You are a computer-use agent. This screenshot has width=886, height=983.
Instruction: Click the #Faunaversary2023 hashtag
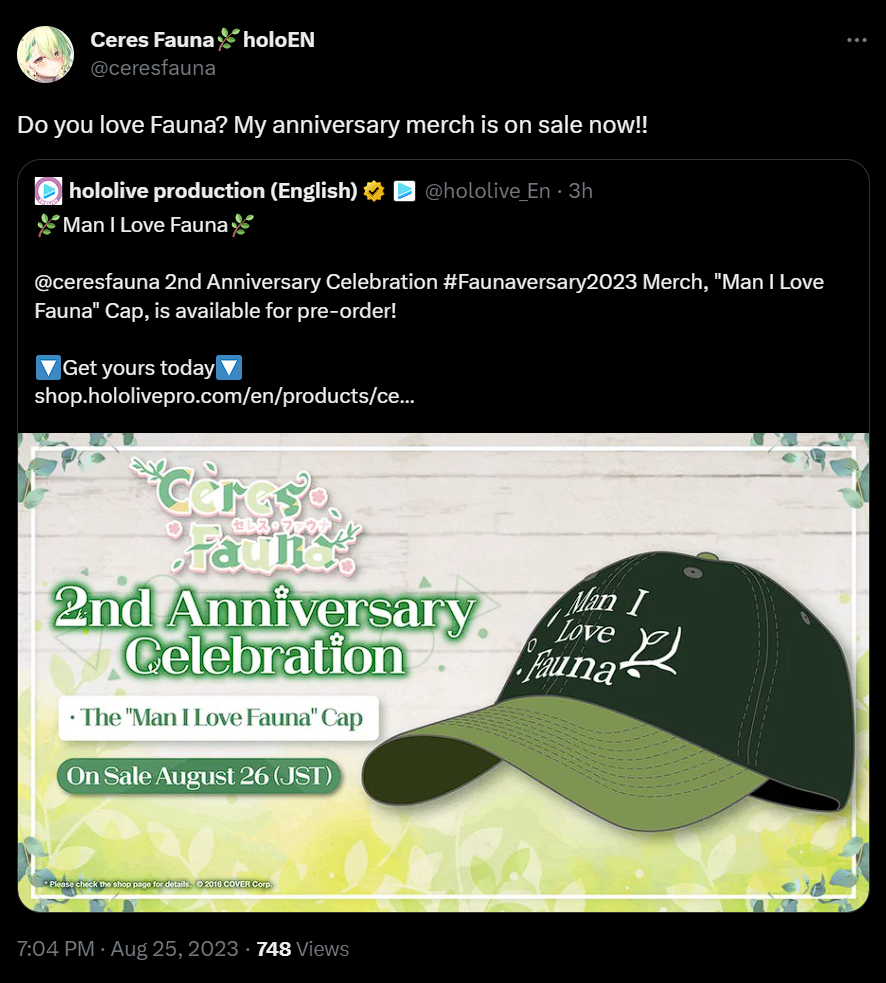pyautogui.click(x=540, y=282)
